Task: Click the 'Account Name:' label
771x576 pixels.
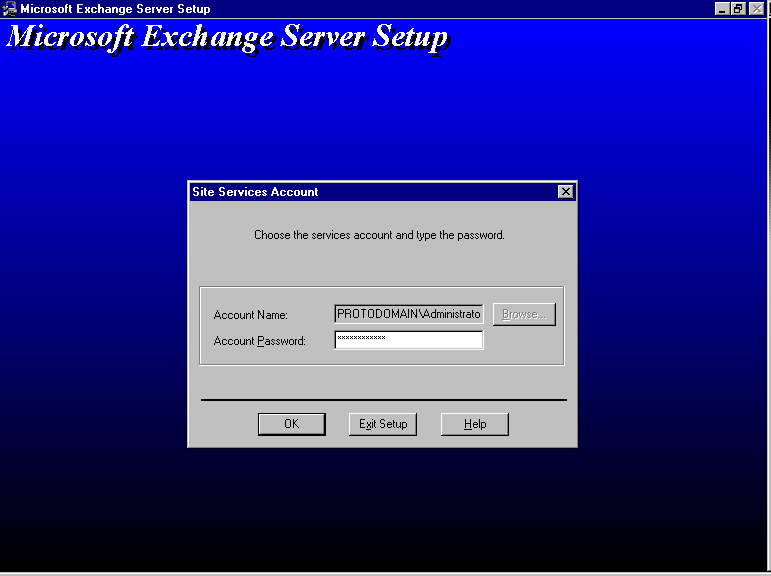Action: [250, 315]
